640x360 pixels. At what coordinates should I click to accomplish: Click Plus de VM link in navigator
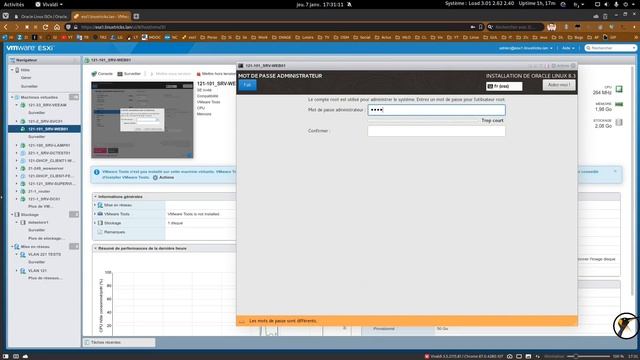pos(40,207)
